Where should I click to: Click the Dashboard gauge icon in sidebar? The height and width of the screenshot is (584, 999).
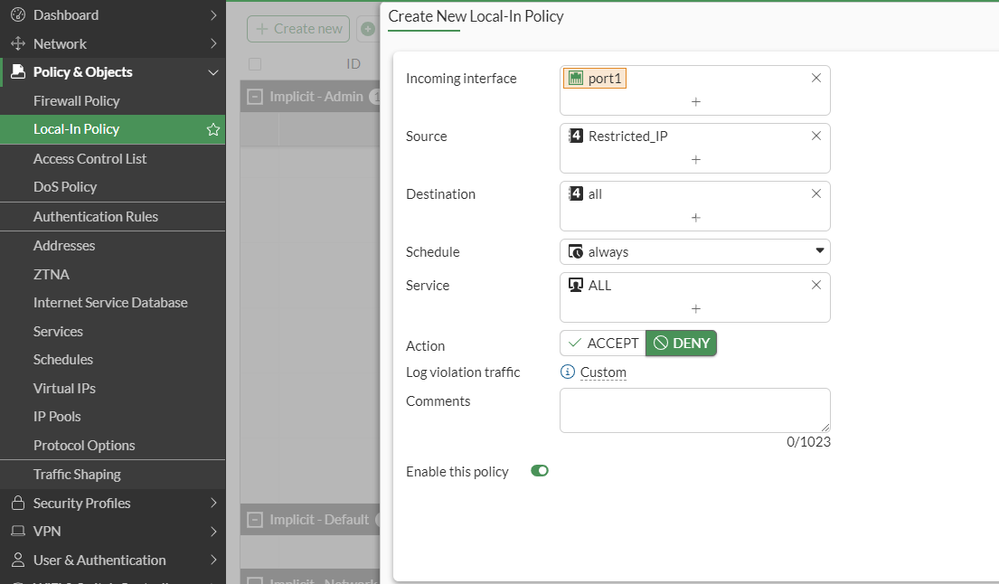(x=17, y=15)
